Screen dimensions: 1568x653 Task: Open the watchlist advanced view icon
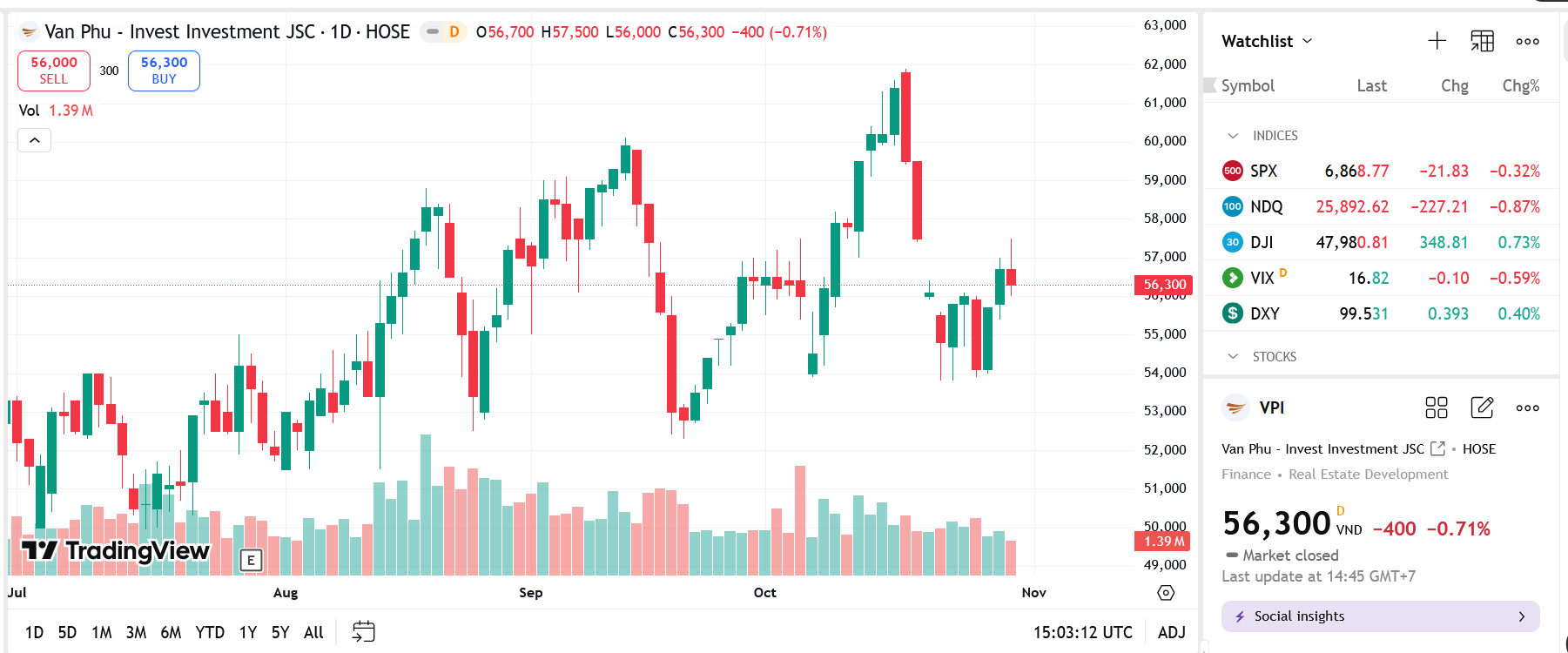pos(1482,41)
